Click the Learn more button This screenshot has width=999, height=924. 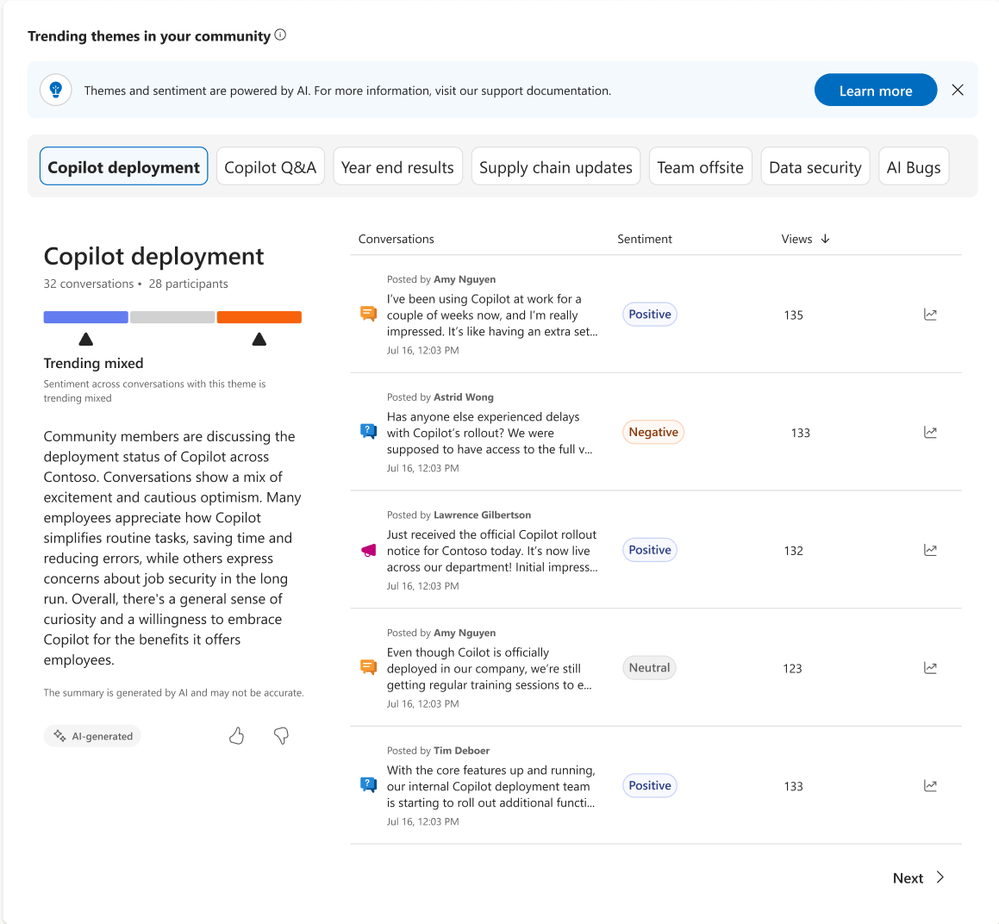pos(875,90)
